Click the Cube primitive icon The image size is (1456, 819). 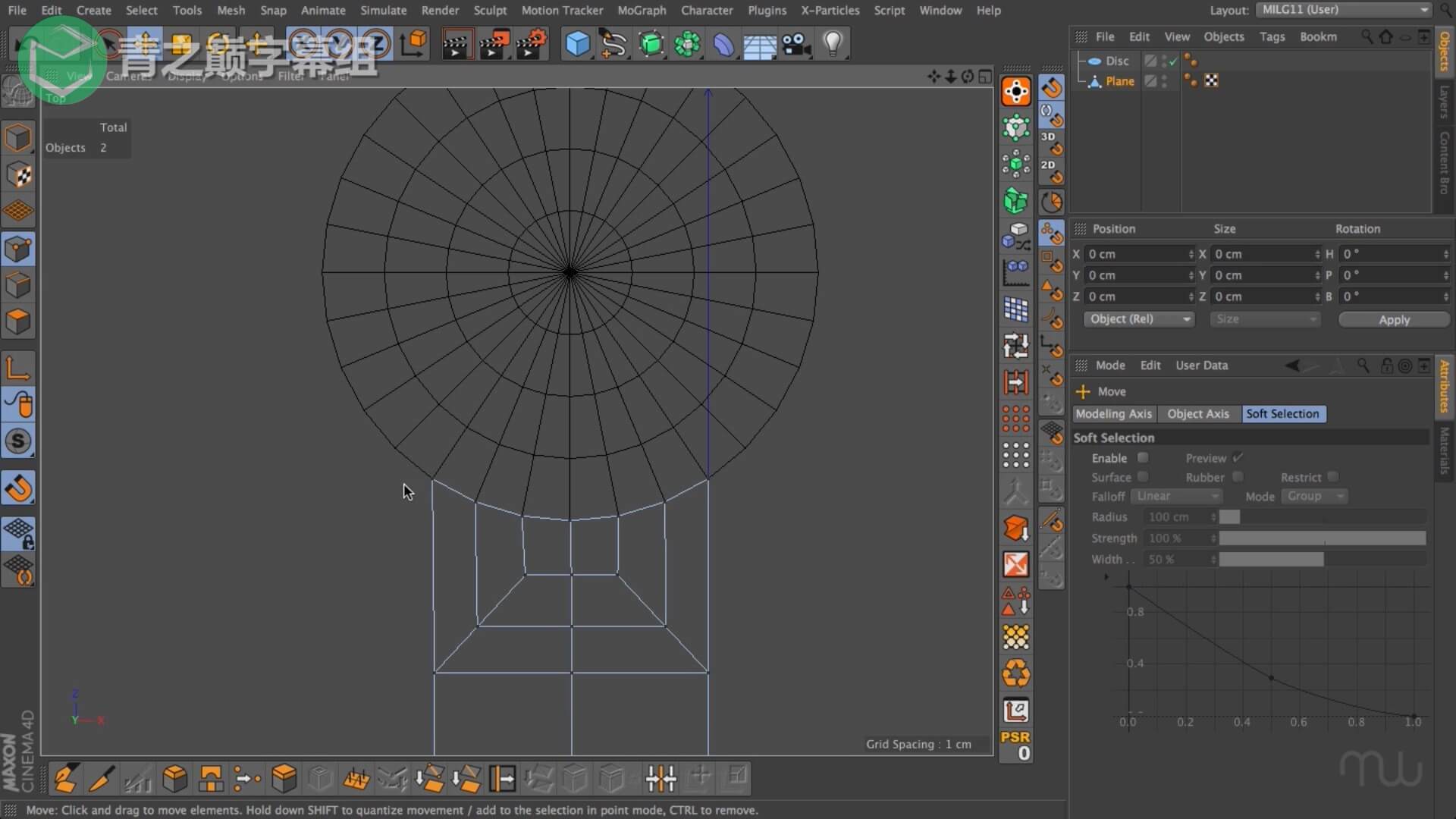click(577, 44)
